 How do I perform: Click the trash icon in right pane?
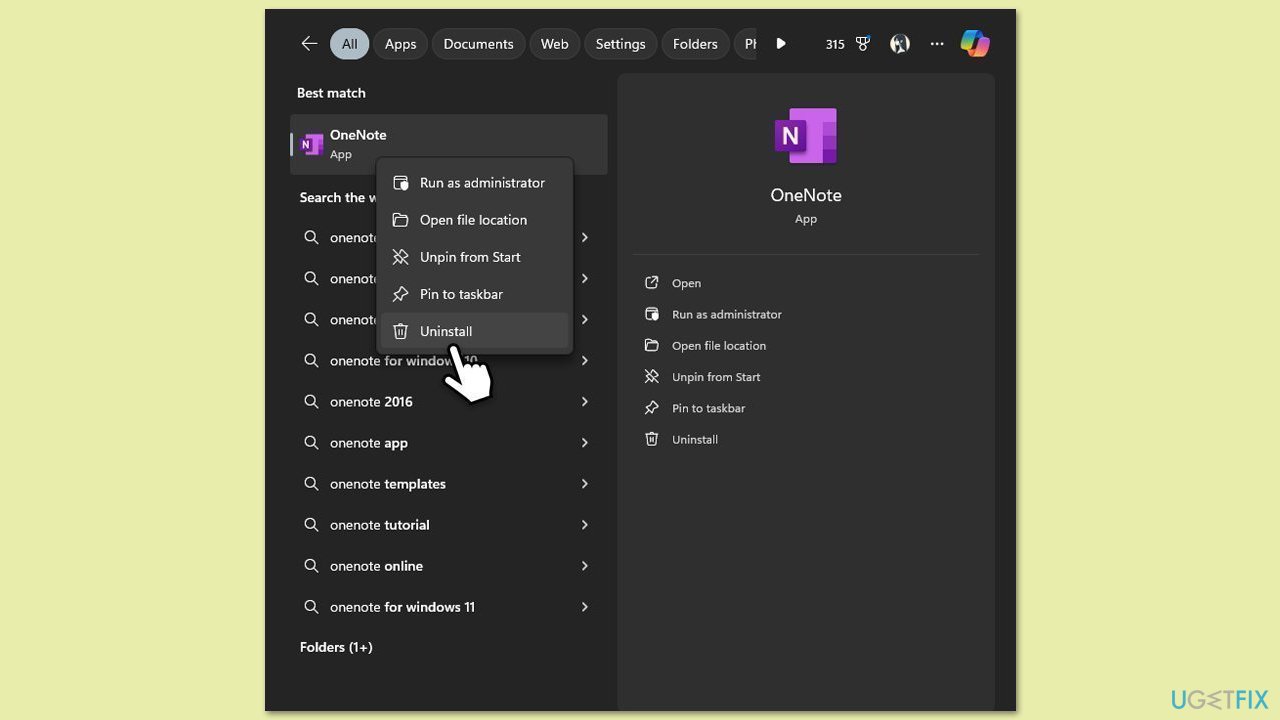coord(652,439)
